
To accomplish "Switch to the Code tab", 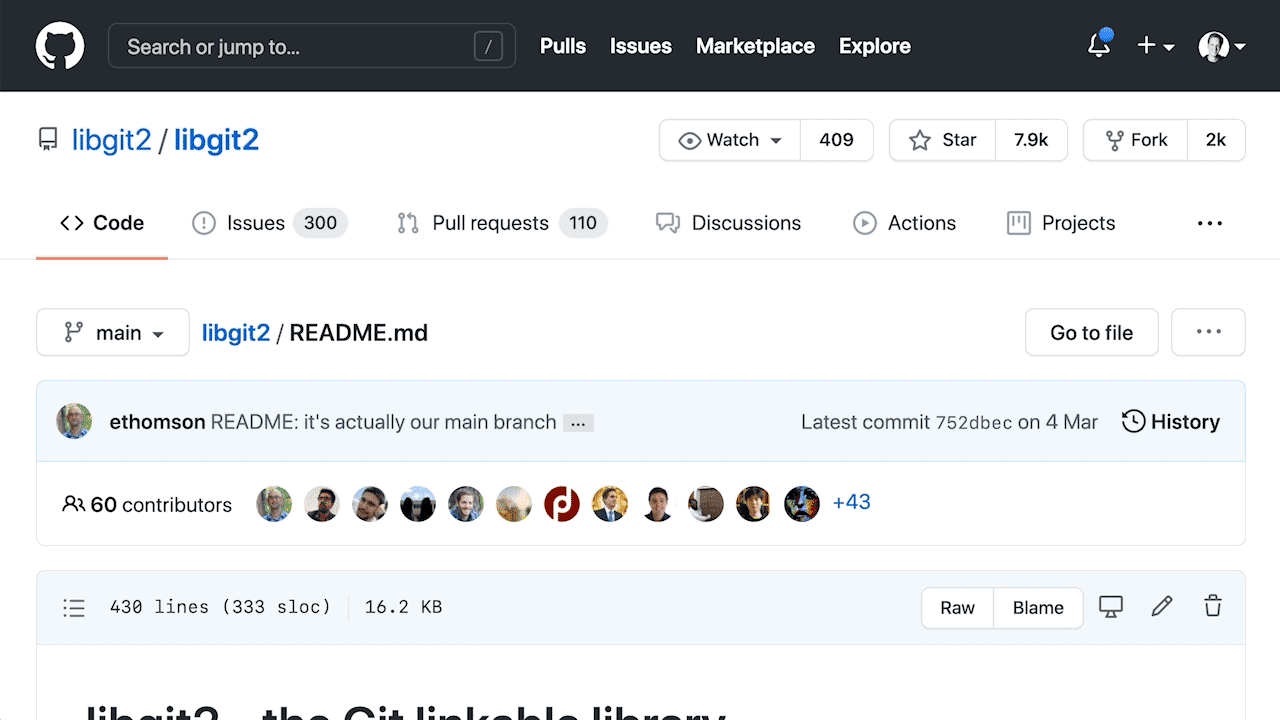I will coord(102,223).
